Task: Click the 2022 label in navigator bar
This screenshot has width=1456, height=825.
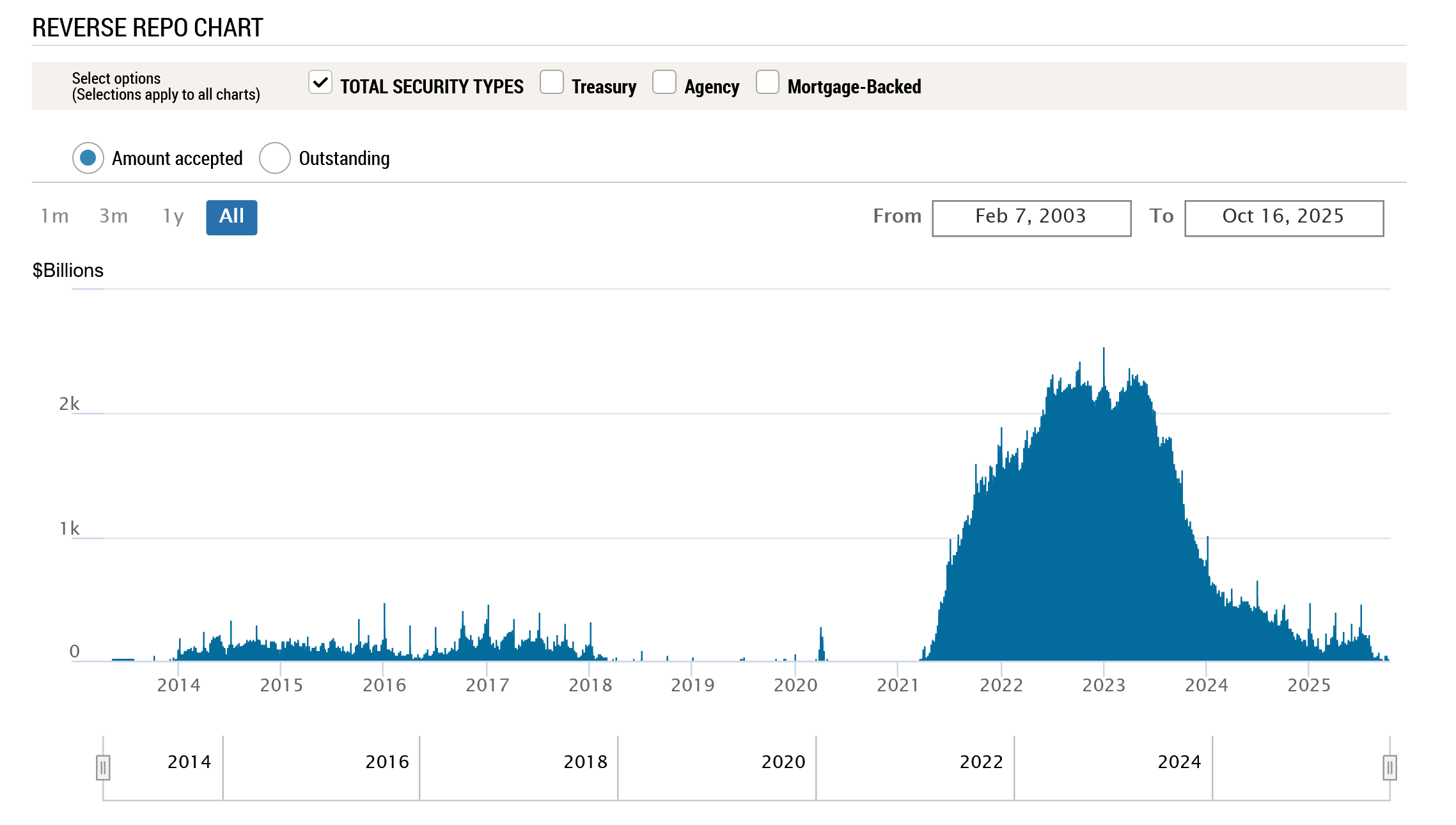Action: point(981,762)
